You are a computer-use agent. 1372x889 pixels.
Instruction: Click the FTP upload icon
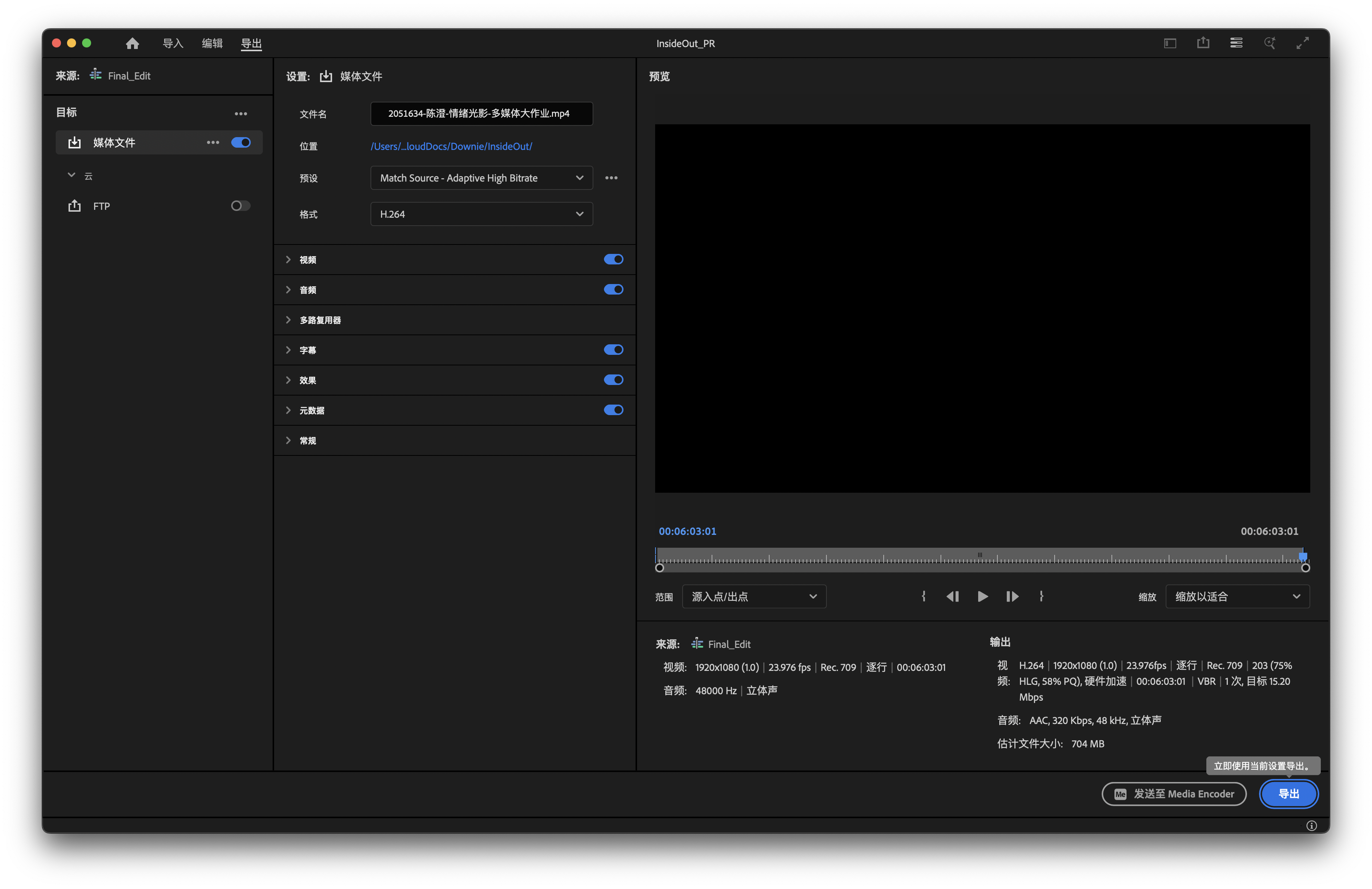75,205
